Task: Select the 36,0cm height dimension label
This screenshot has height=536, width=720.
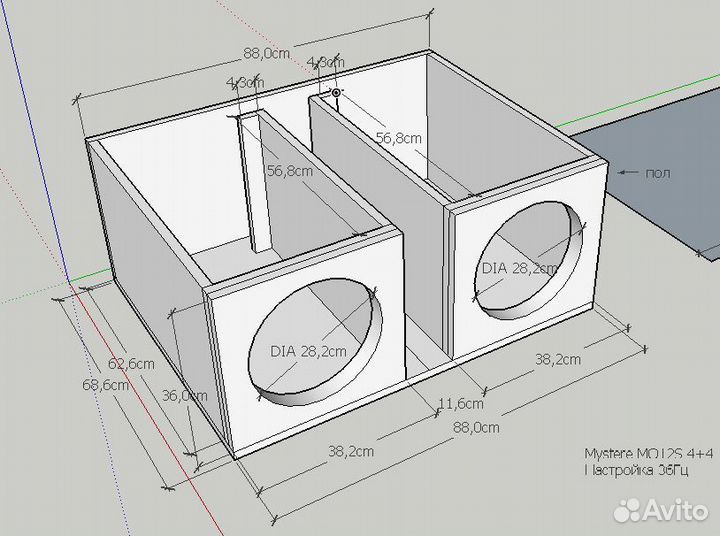Action: click(x=177, y=395)
